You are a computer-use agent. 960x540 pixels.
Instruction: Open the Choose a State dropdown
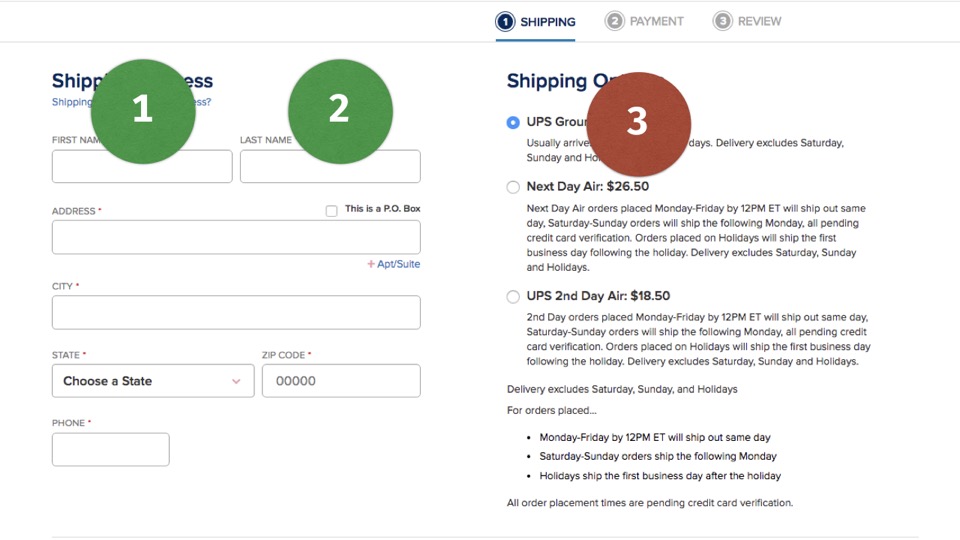[x=153, y=381]
